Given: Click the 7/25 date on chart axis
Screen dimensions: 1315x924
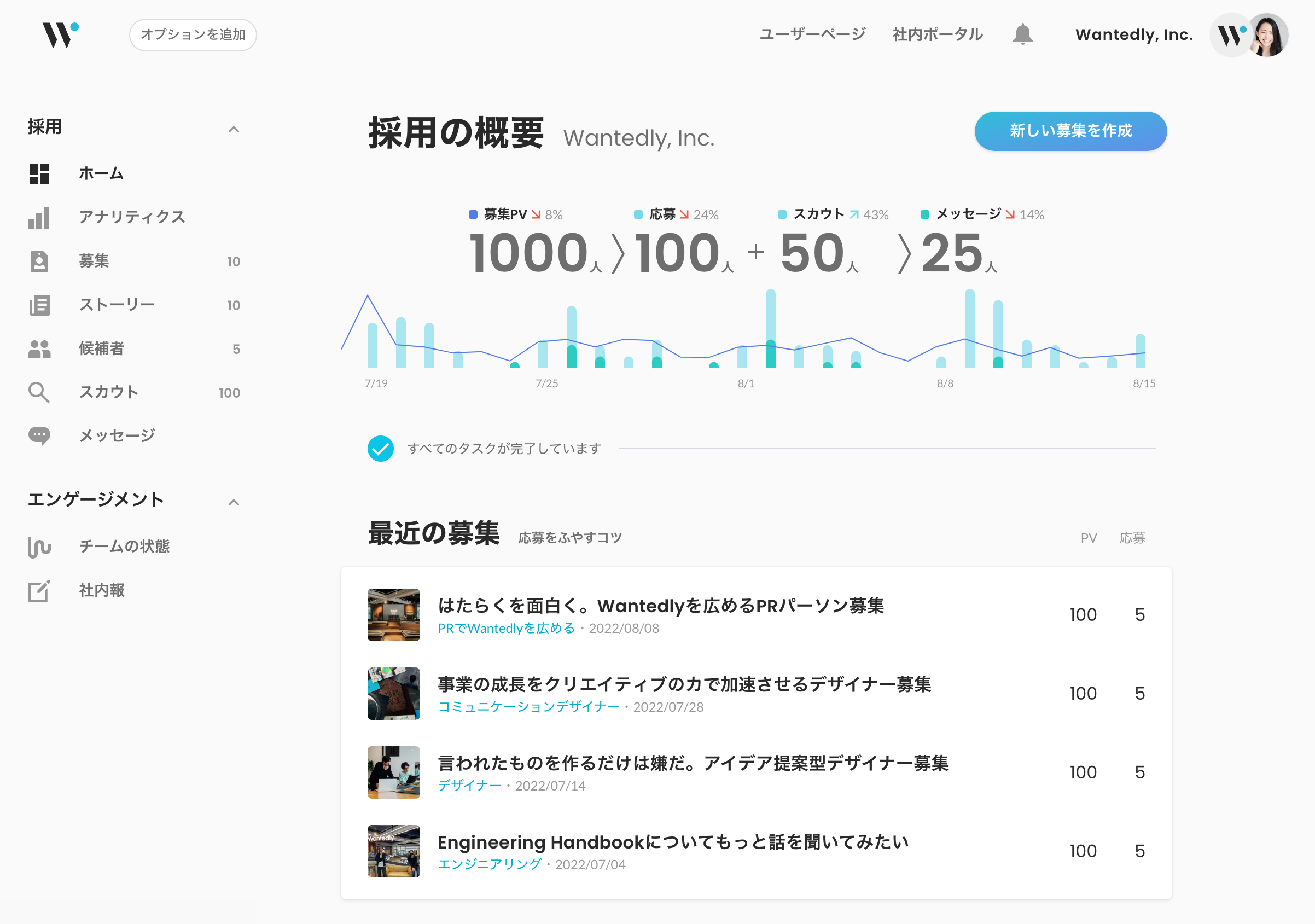Looking at the screenshot, I should [x=546, y=384].
